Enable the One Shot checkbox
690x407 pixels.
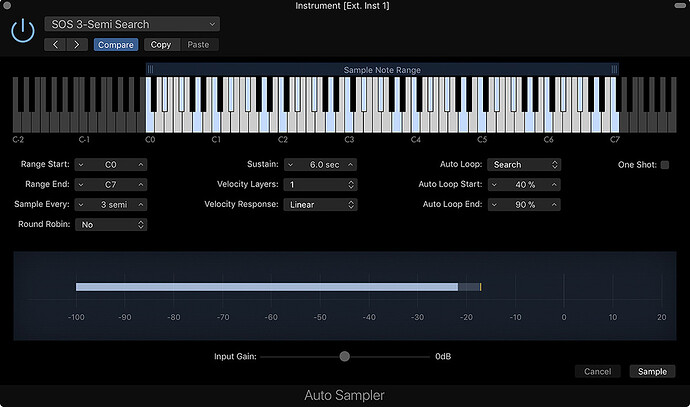[x=664, y=165]
